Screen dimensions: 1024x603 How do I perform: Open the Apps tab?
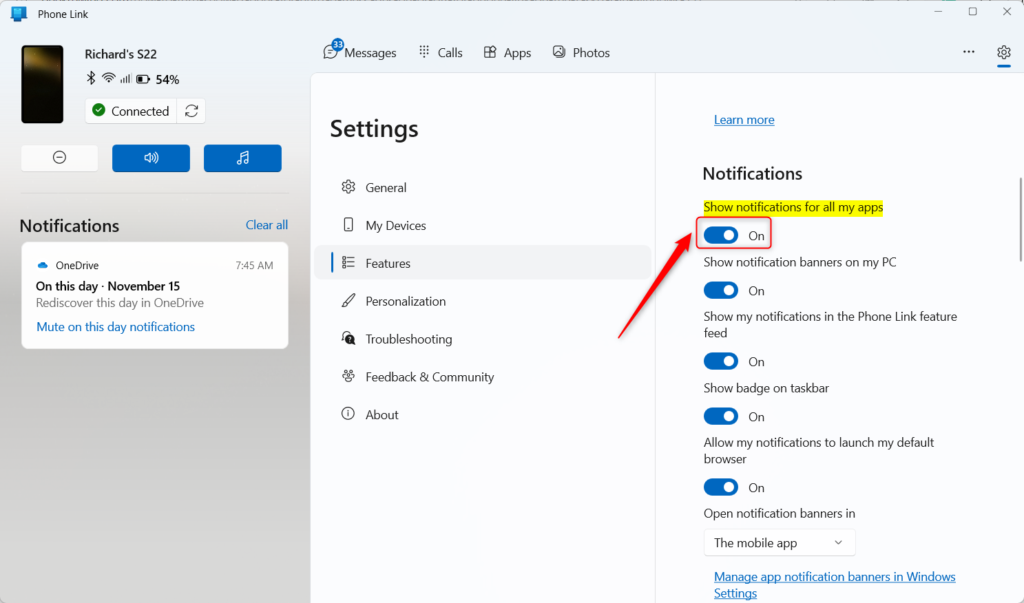[x=507, y=52]
